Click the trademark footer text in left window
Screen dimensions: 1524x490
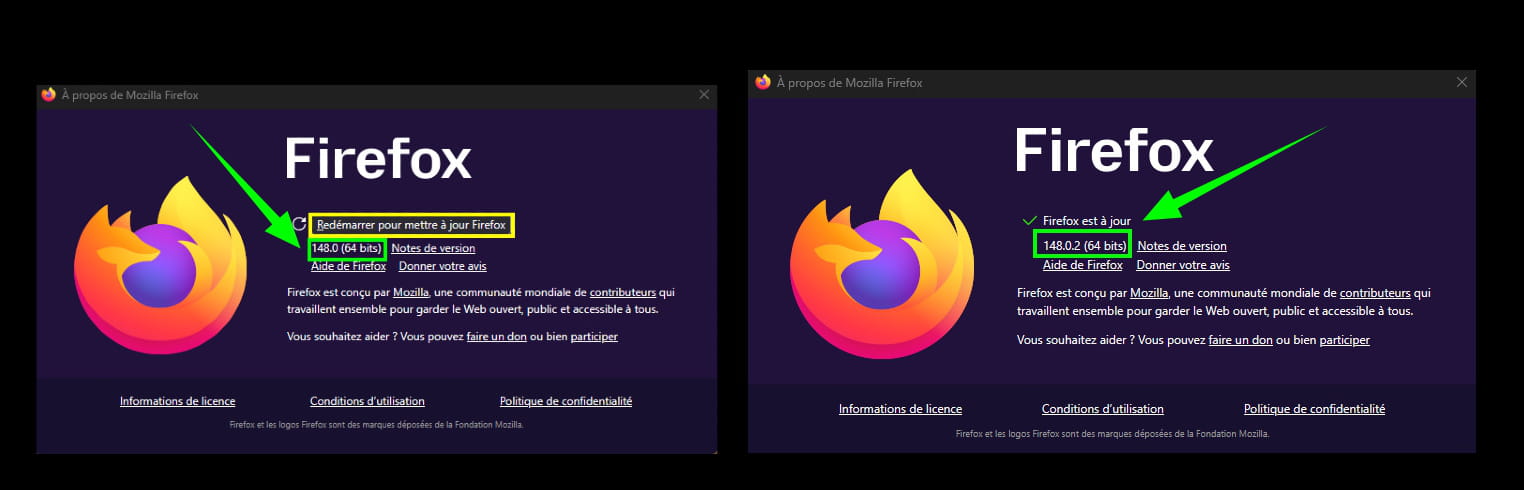376,424
